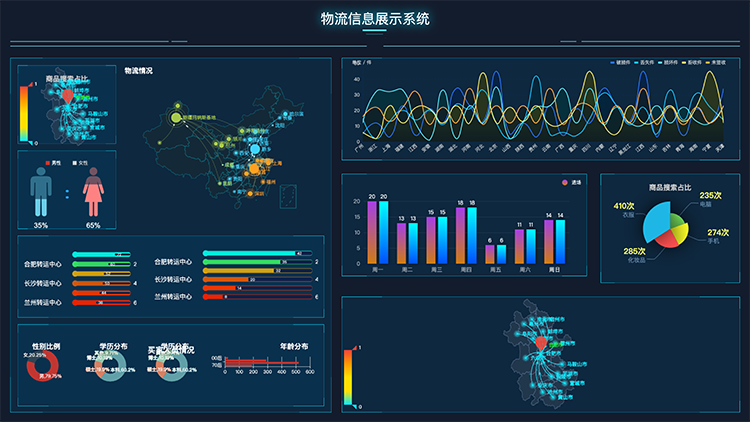Click the color gradient bar in bottom-right map panel
Screen dimensions: 750x422
coord(348,378)
